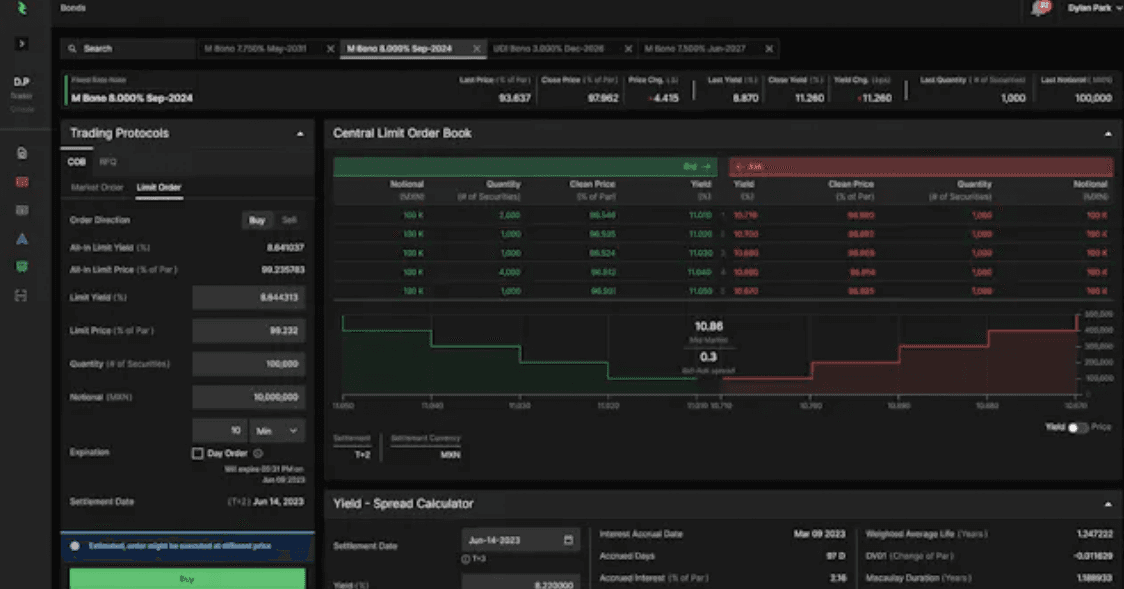The height and width of the screenshot is (589, 1124).
Task: Collapse the Central Limit Order Book panel
Action: (x=1108, y=134)
